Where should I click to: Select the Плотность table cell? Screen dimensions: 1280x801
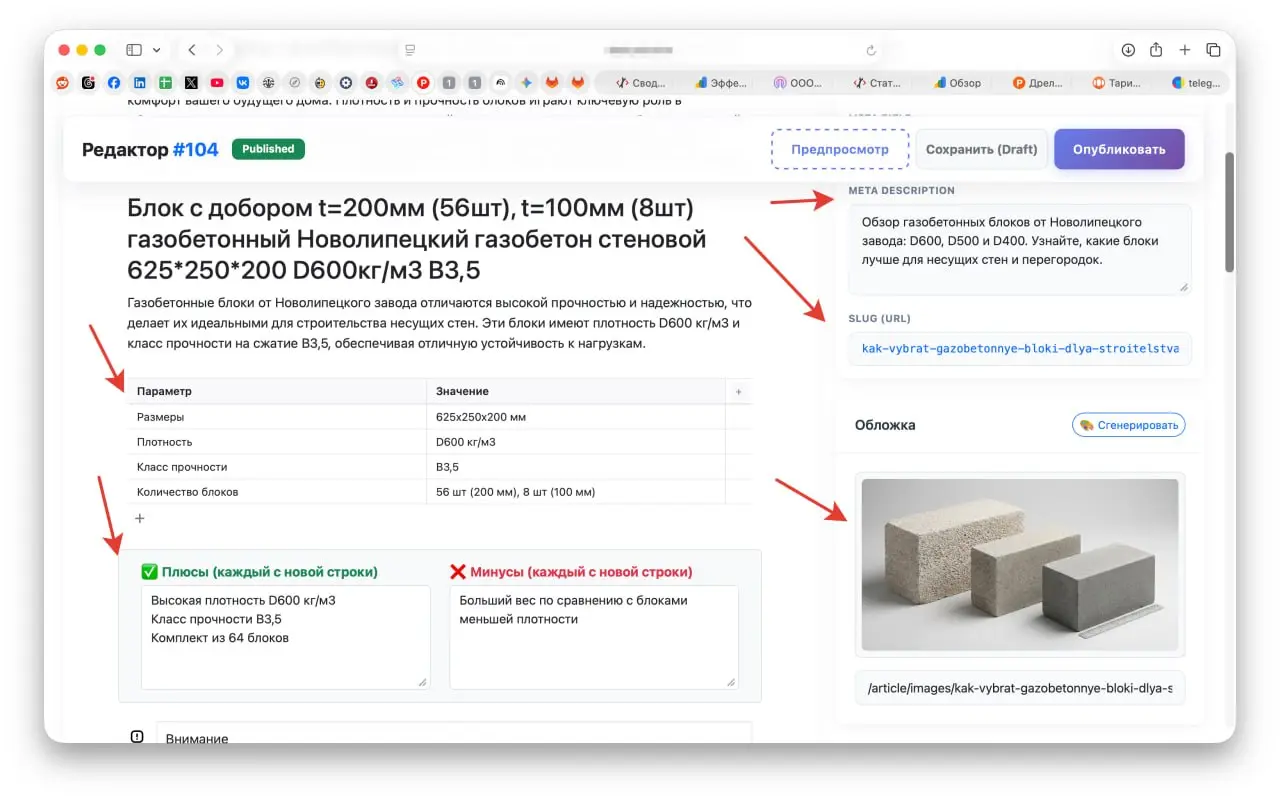(x=277, y=442)
